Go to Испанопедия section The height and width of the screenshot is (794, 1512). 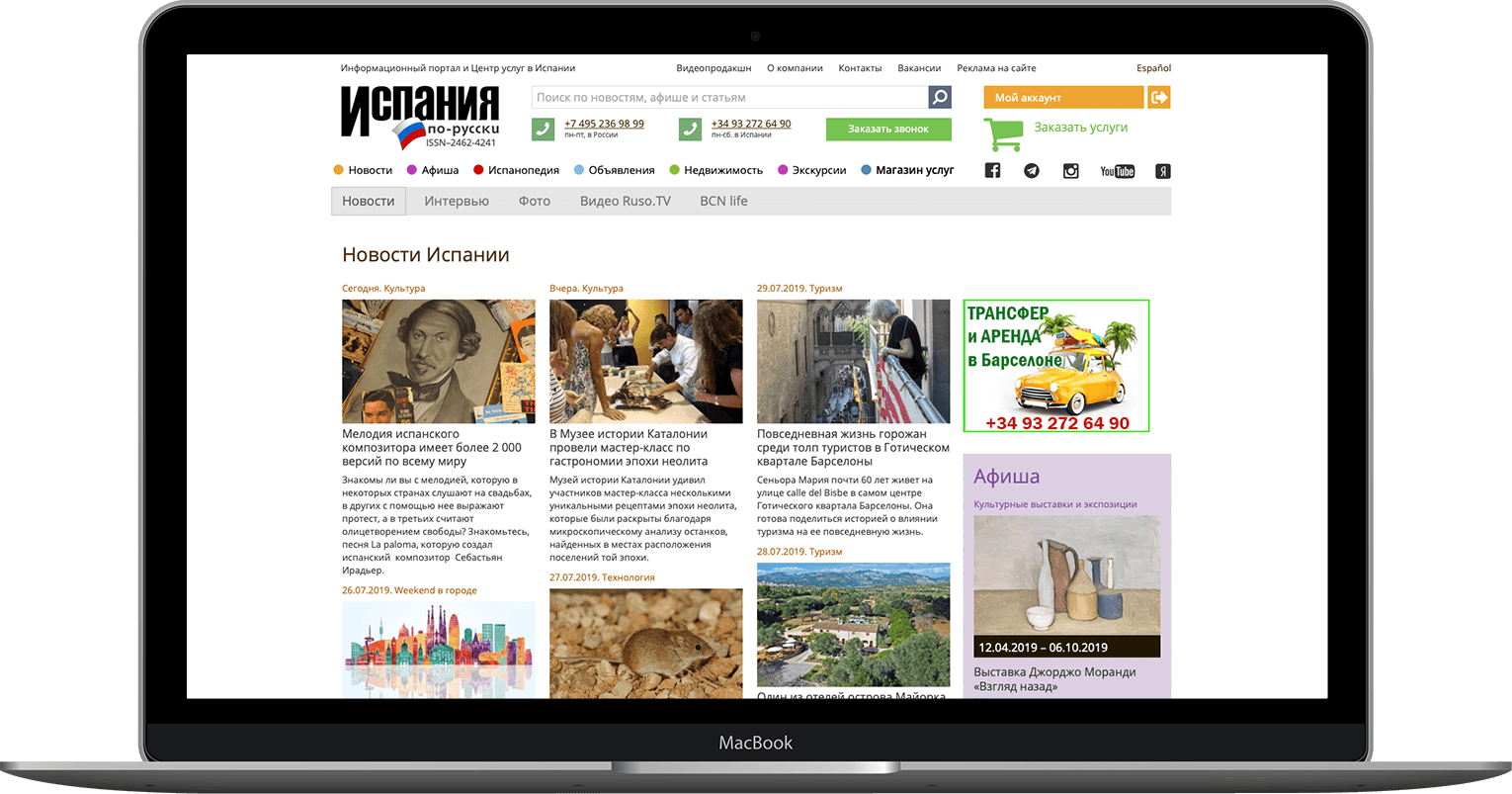(x=517, y=170)
